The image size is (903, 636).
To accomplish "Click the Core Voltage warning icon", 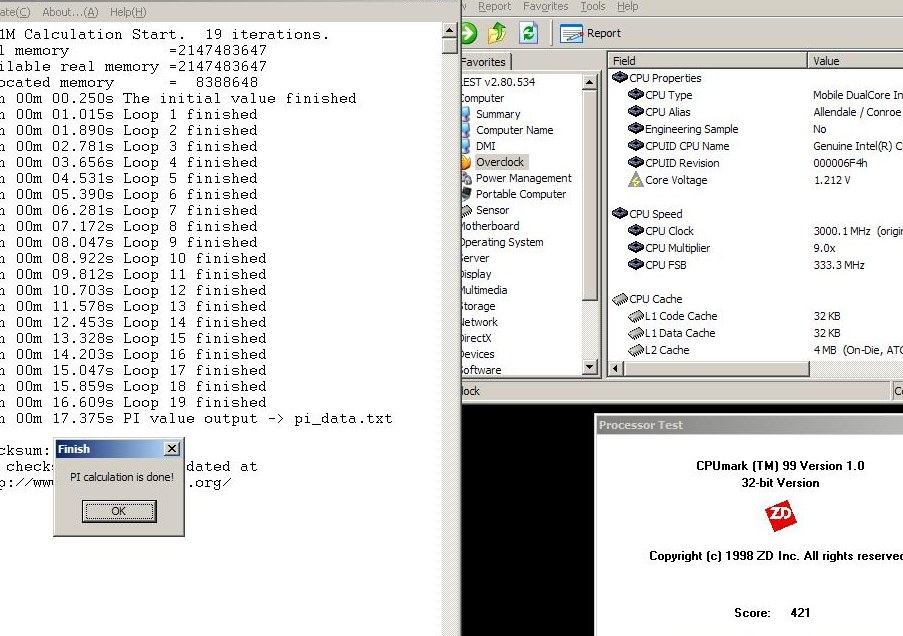I will click(x=635, y=180).
